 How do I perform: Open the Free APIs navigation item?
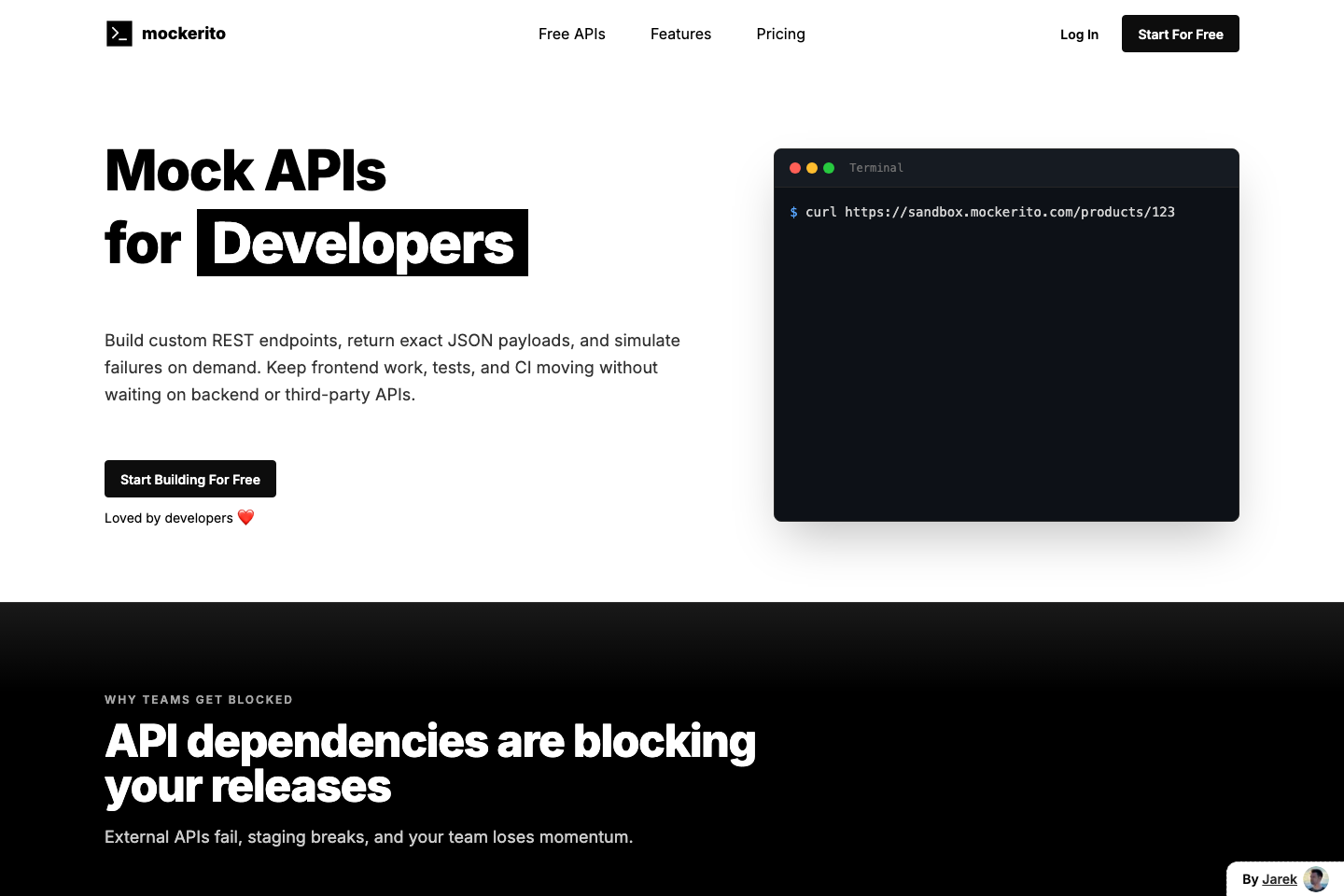pyautogui.click(x=572, y=34)
